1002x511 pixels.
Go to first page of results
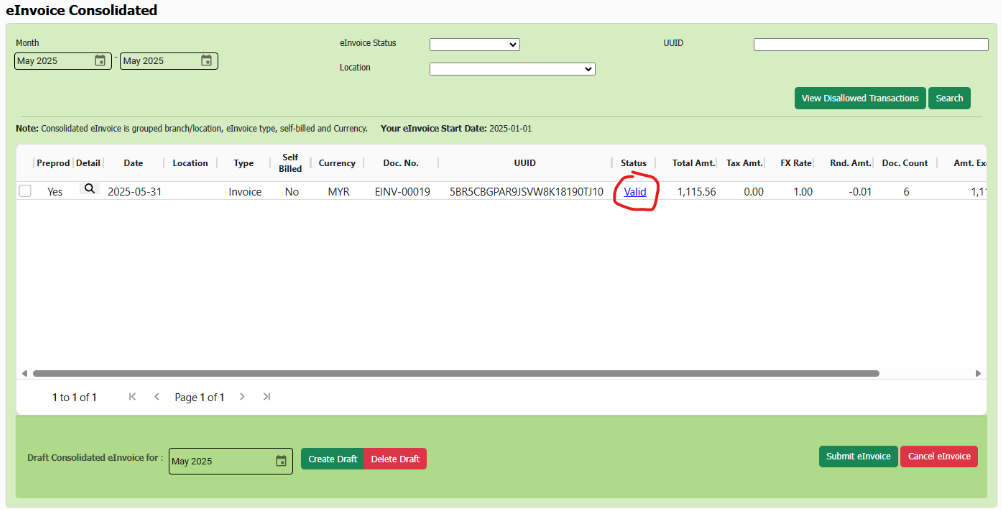pyautogui.click(x=133, y=397)
